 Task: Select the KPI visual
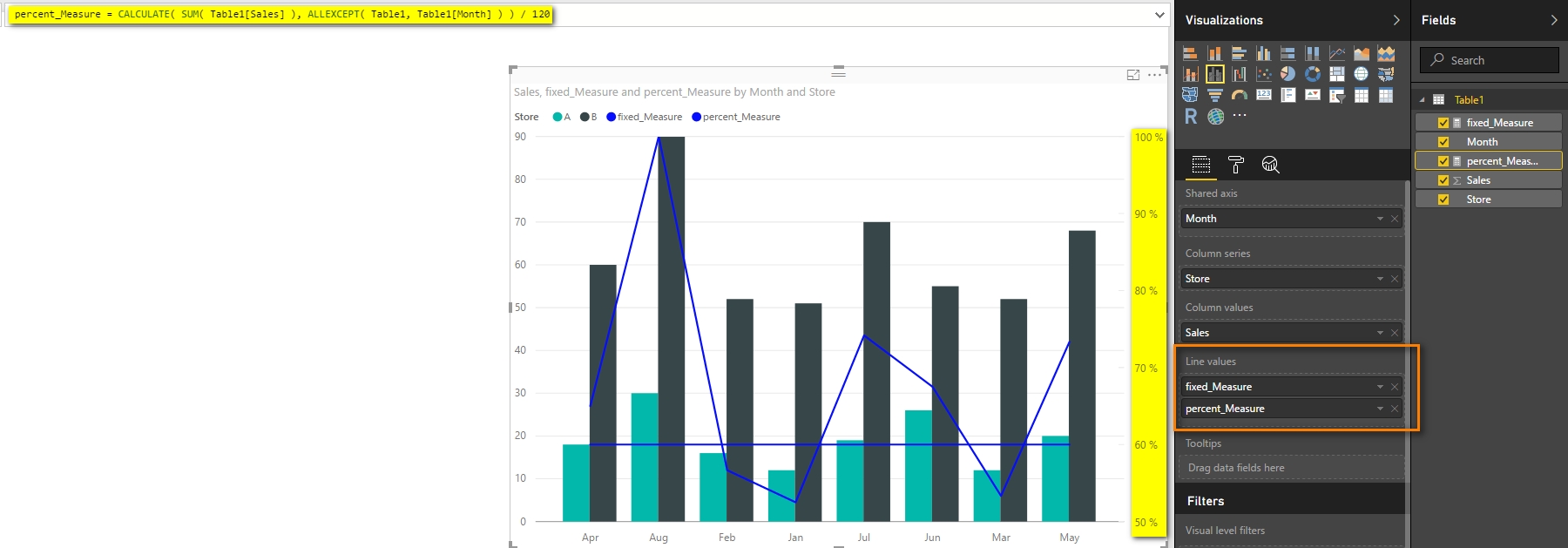pyautogui.click(x=1312, y=95)
